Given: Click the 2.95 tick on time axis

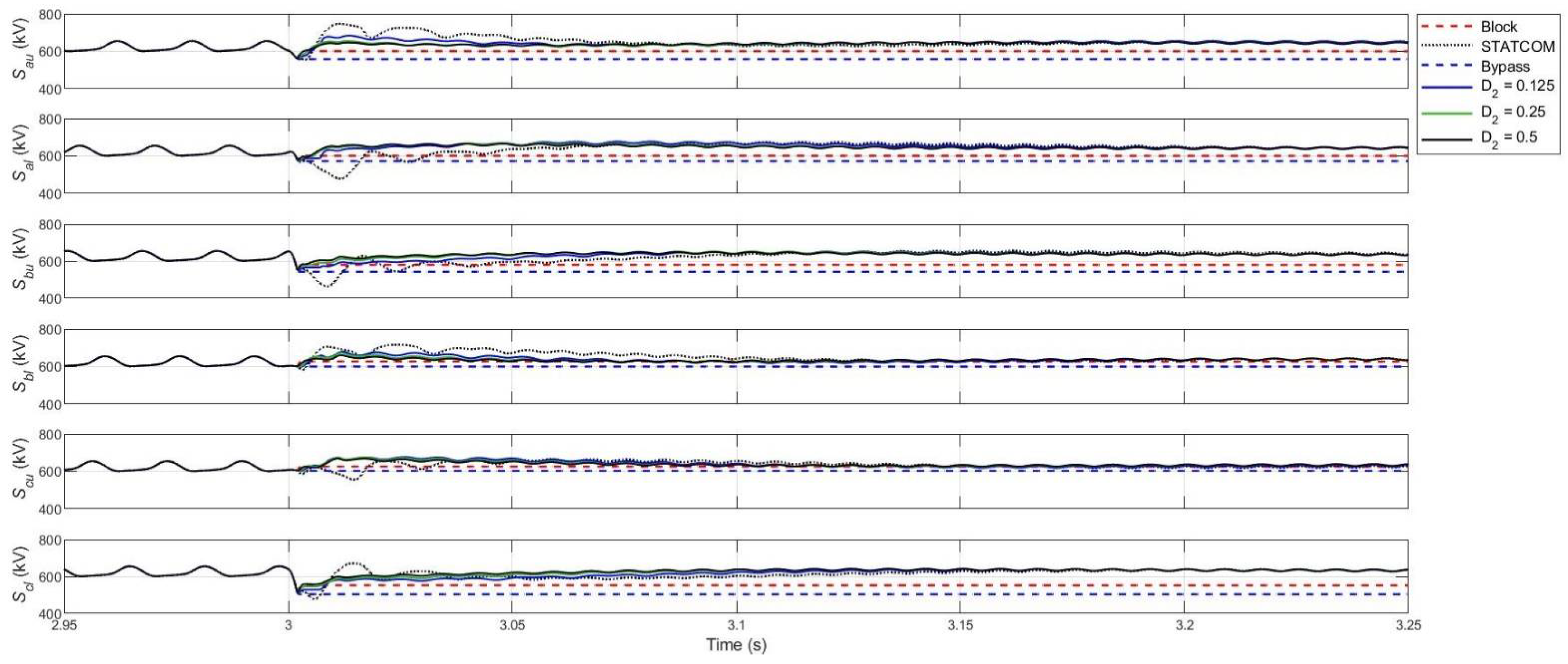Looking at the screenshot, I should (x=65, y=626).
